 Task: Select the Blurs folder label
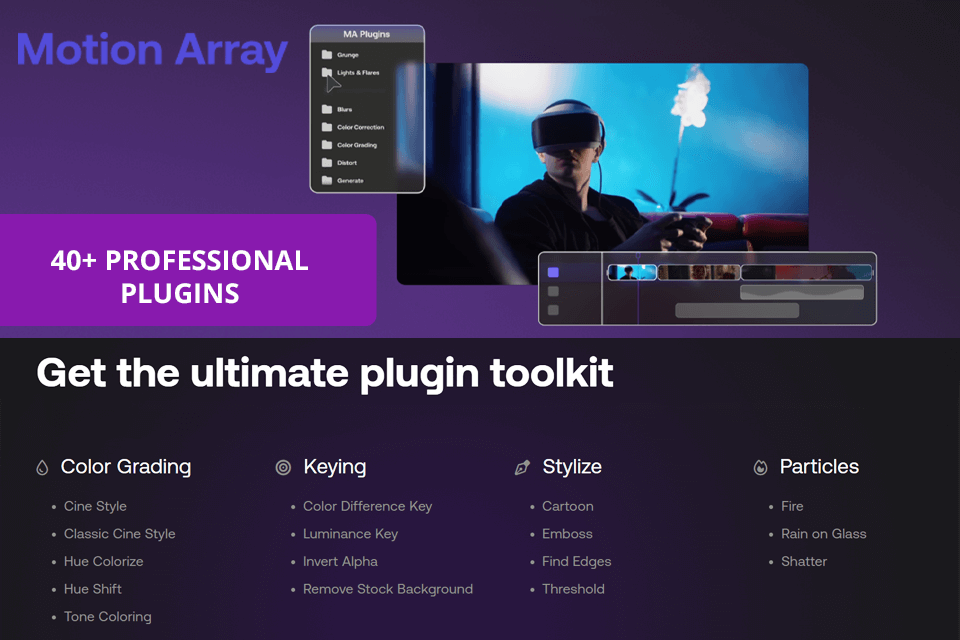tap(345, 110)
